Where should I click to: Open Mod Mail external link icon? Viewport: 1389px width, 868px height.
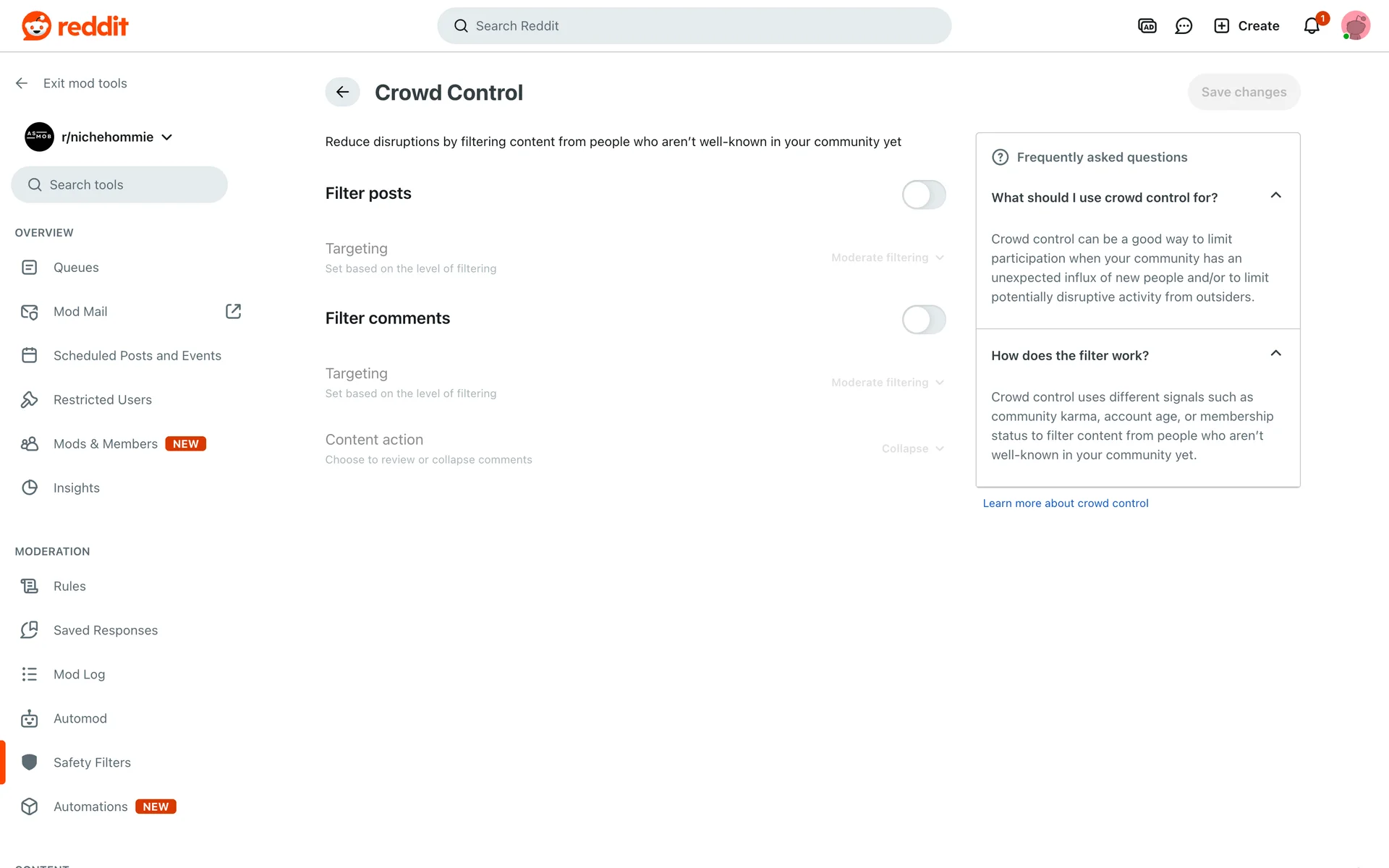pyautogui.click(x=233, y=311)
